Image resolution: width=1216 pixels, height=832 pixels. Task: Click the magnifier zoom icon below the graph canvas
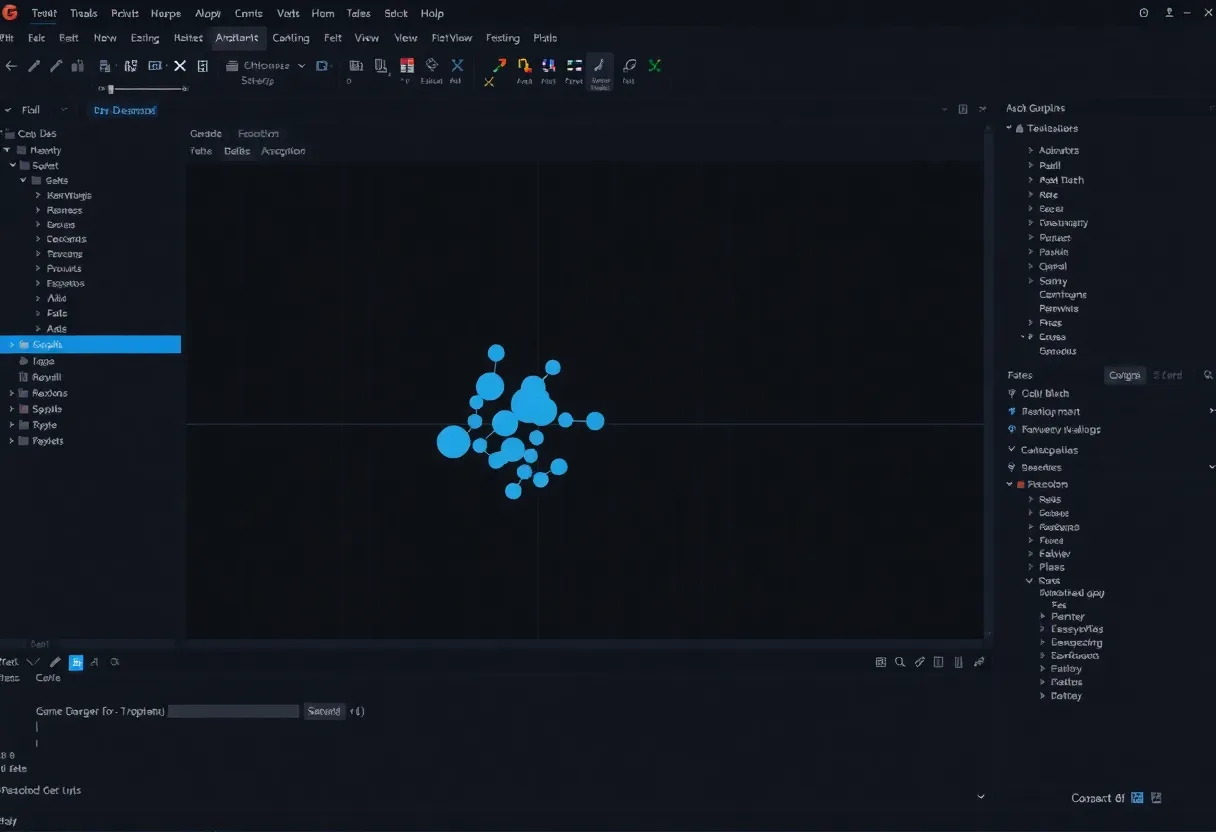click(899, 662)
